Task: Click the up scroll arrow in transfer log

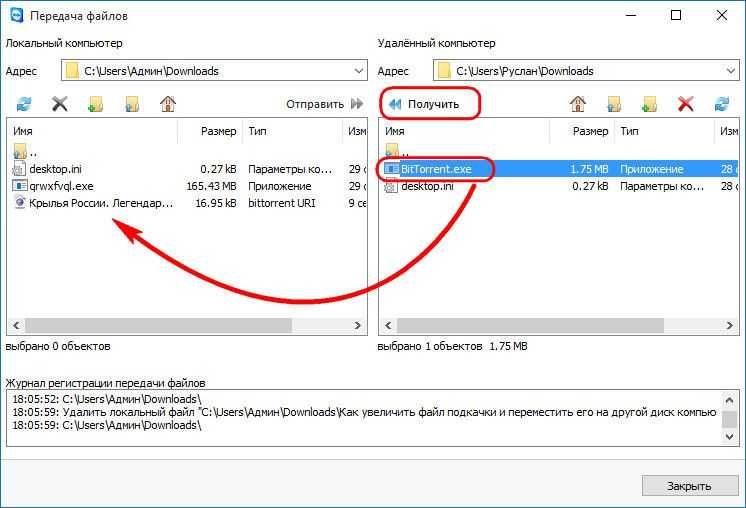Action: click(729, 401)
